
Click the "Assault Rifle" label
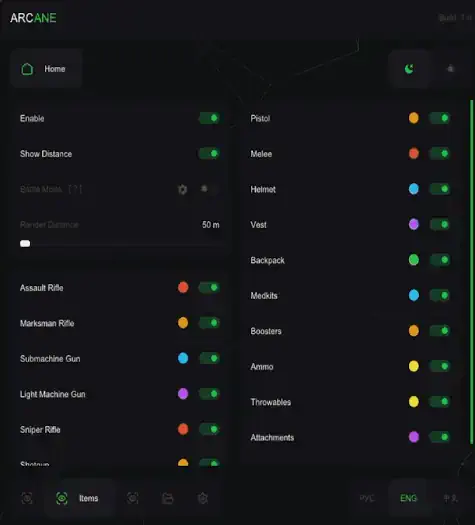pyautogui.click(x=42, y=288)
